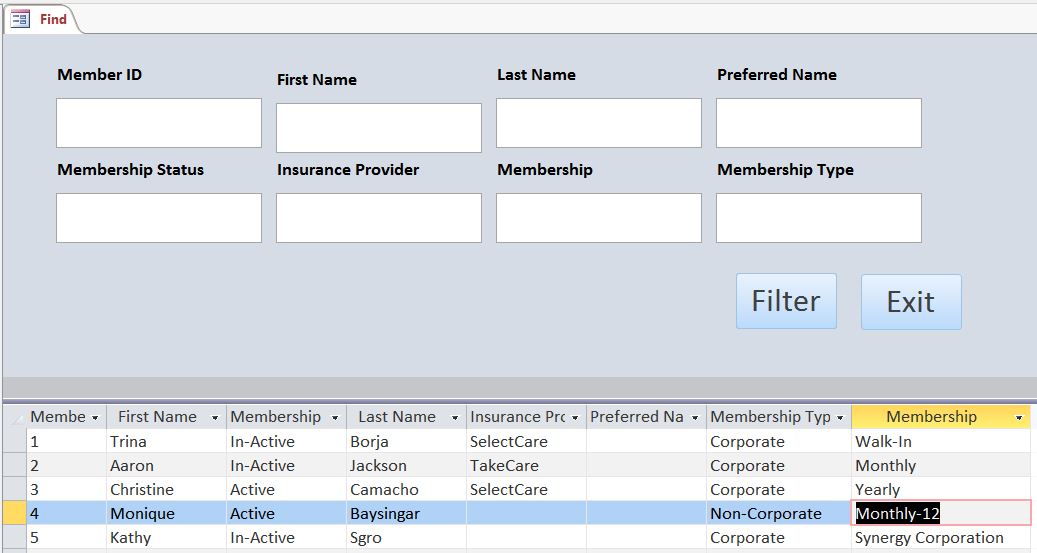Click Corporate type in Aaron's row

778,466
